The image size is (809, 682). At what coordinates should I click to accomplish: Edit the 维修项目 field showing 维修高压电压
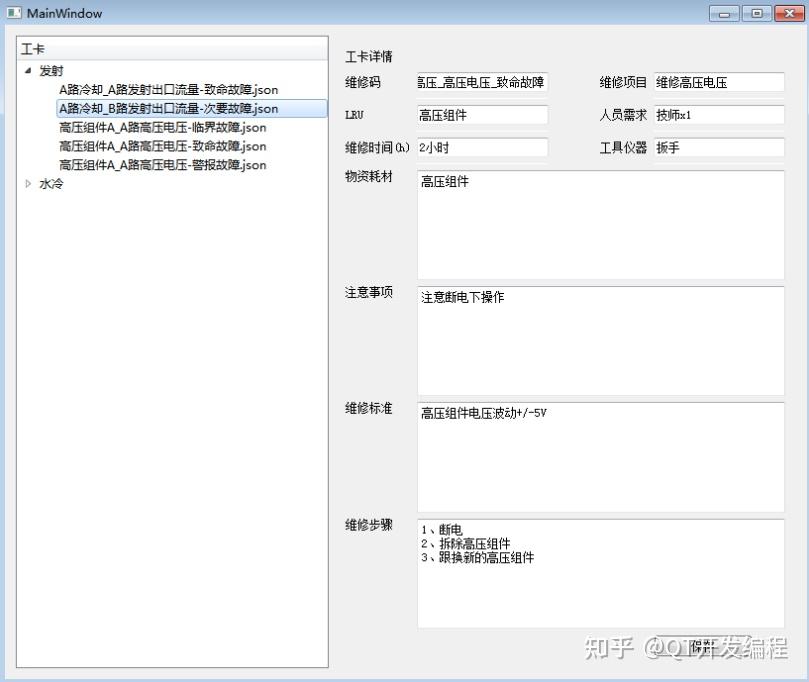pyautogui.click(x=720, y=82)
